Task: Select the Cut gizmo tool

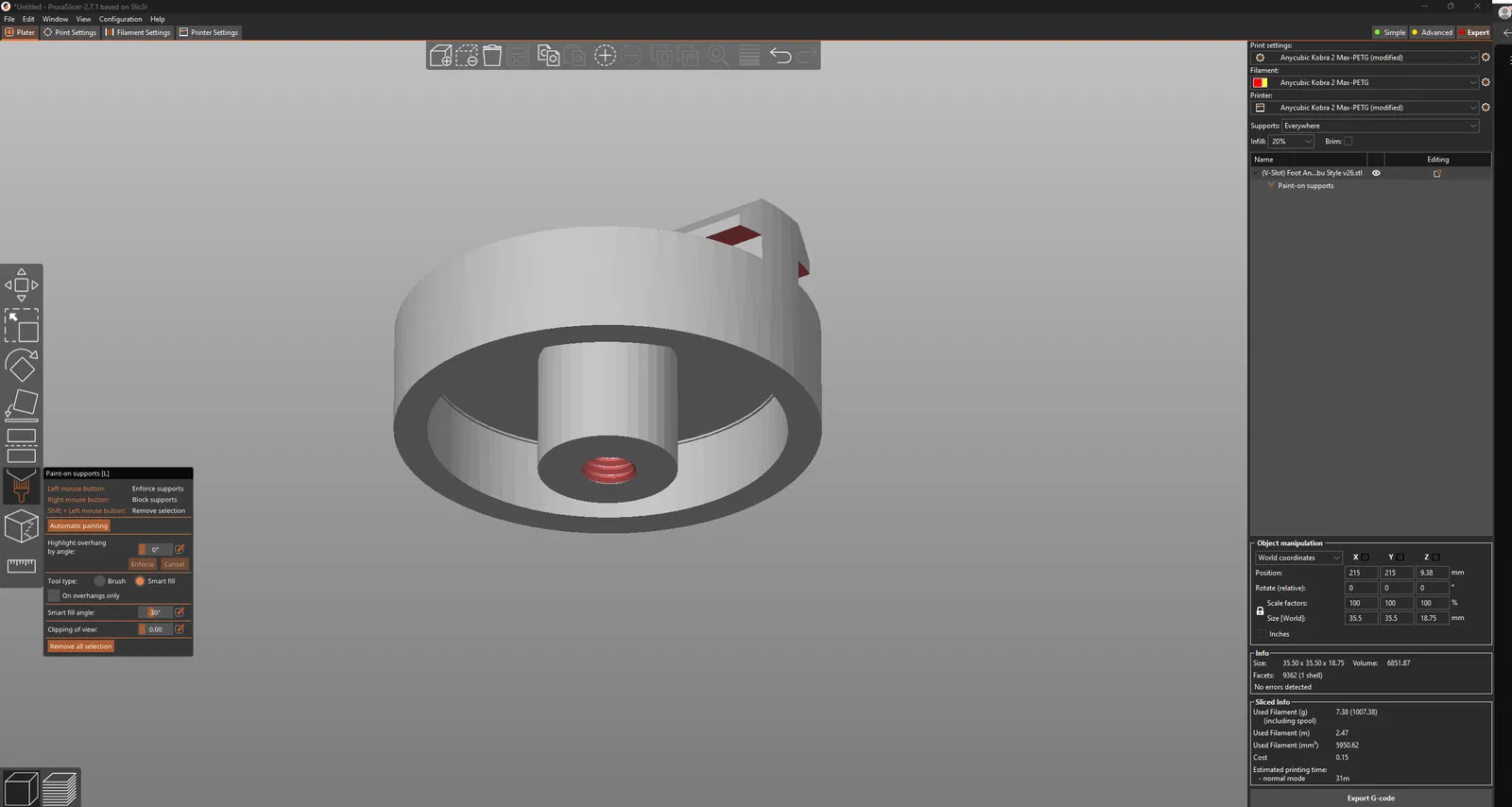Action: (x=22, y=445)
